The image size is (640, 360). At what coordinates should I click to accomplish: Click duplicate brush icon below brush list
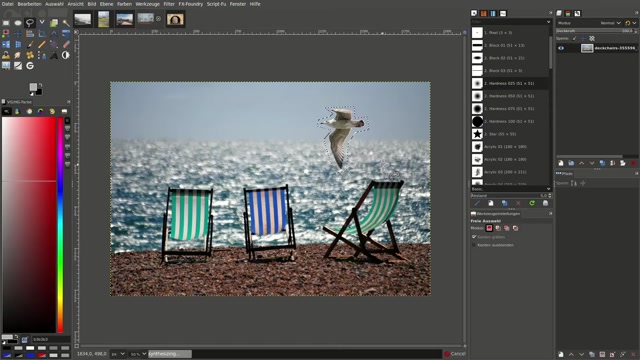point(504,203)
